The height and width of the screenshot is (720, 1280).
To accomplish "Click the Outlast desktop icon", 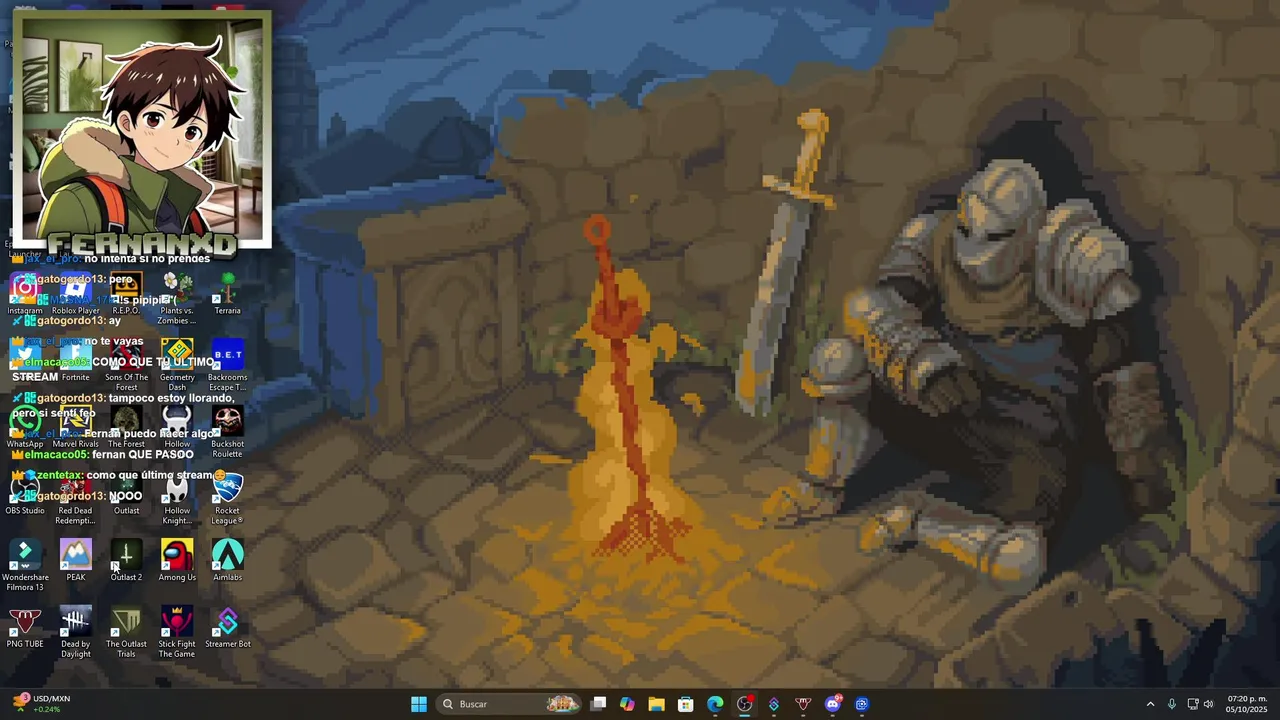I will [x=126, y=494].
